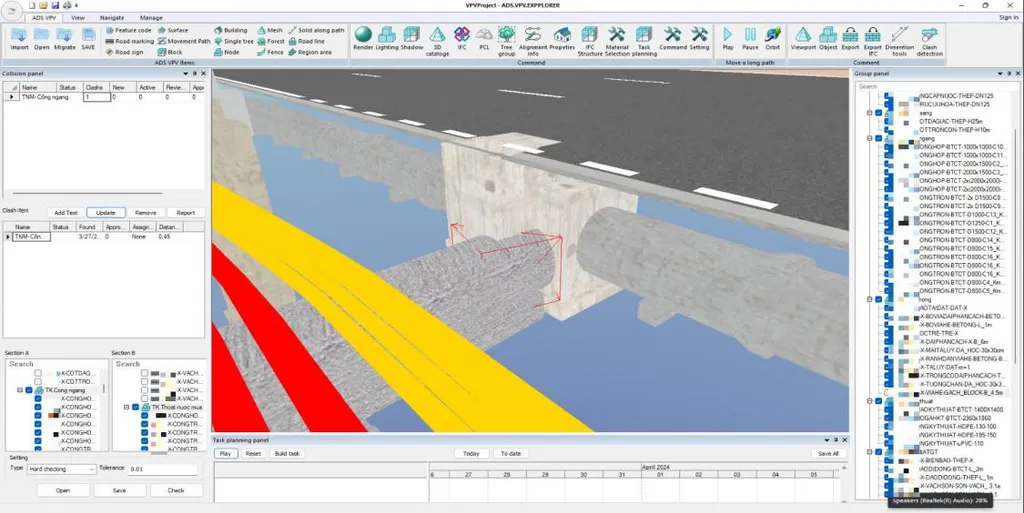Choose the Single tree item
This screenshot has height=513, width=1024.
click(x=233, y=41)
